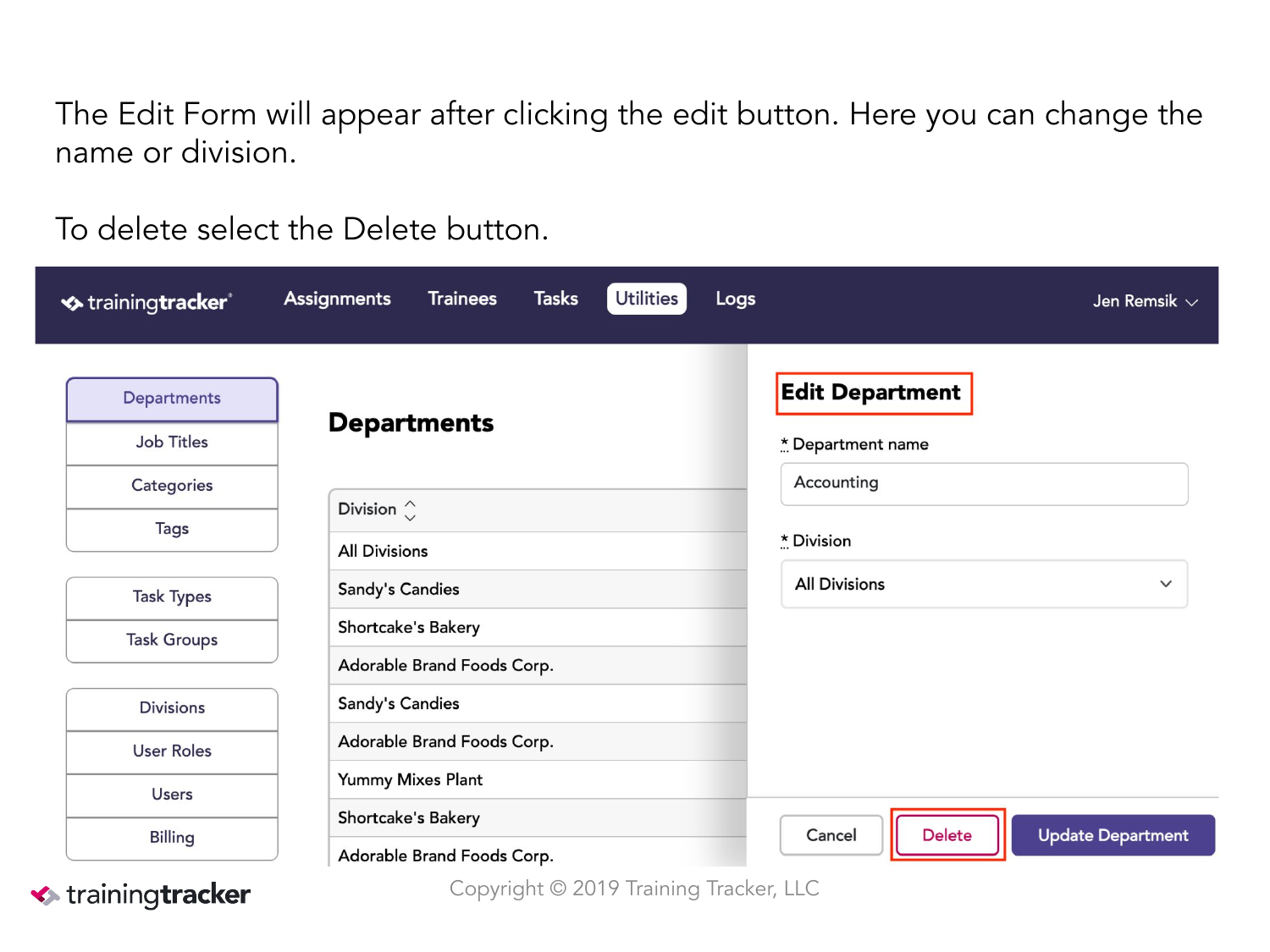
Task: Open the Logs tab
Action: tap(735, 299)
